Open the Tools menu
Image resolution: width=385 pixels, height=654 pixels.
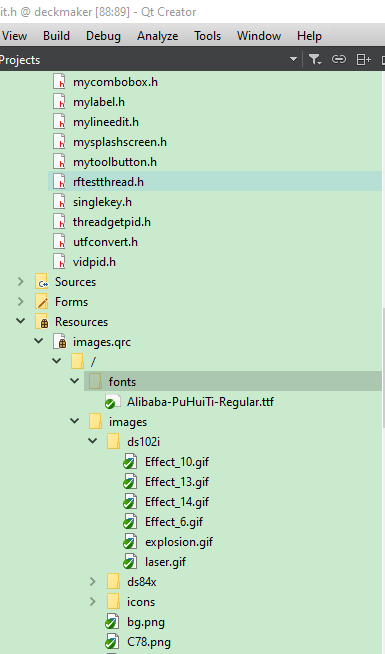point(207,36)
